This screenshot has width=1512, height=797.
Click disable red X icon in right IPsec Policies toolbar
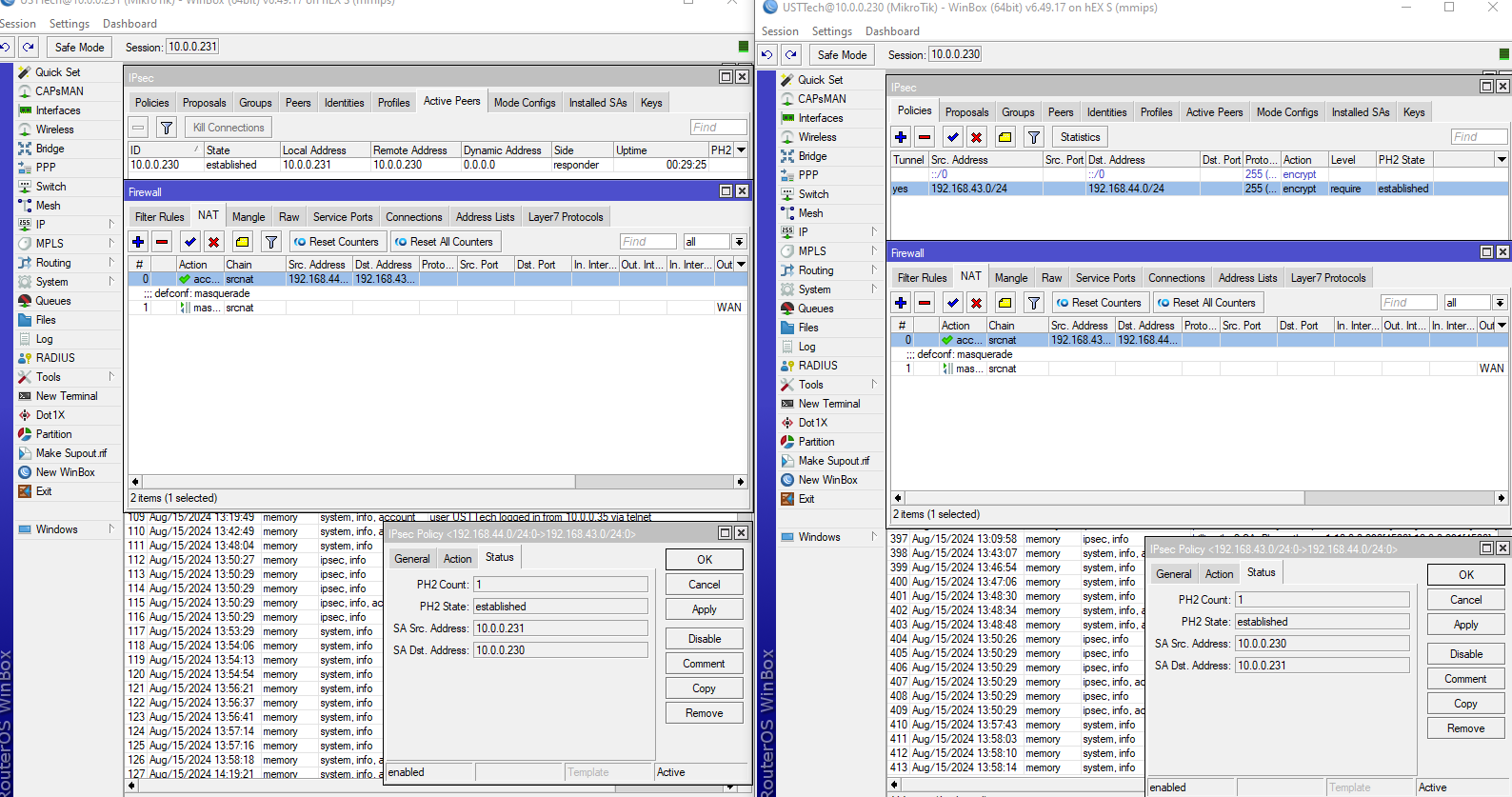click(976, 137)
